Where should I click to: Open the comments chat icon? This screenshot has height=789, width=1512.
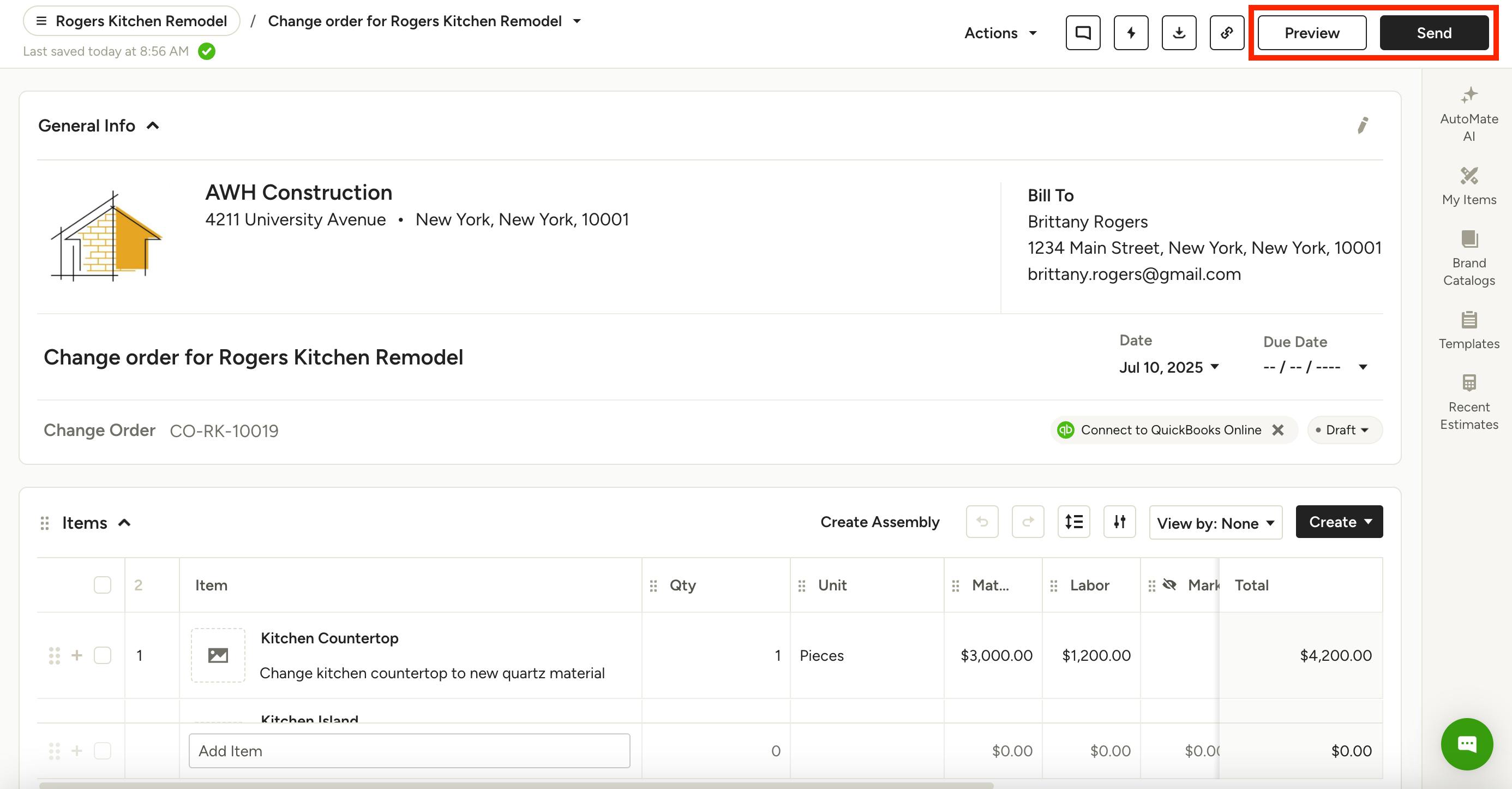[1083, 33]
